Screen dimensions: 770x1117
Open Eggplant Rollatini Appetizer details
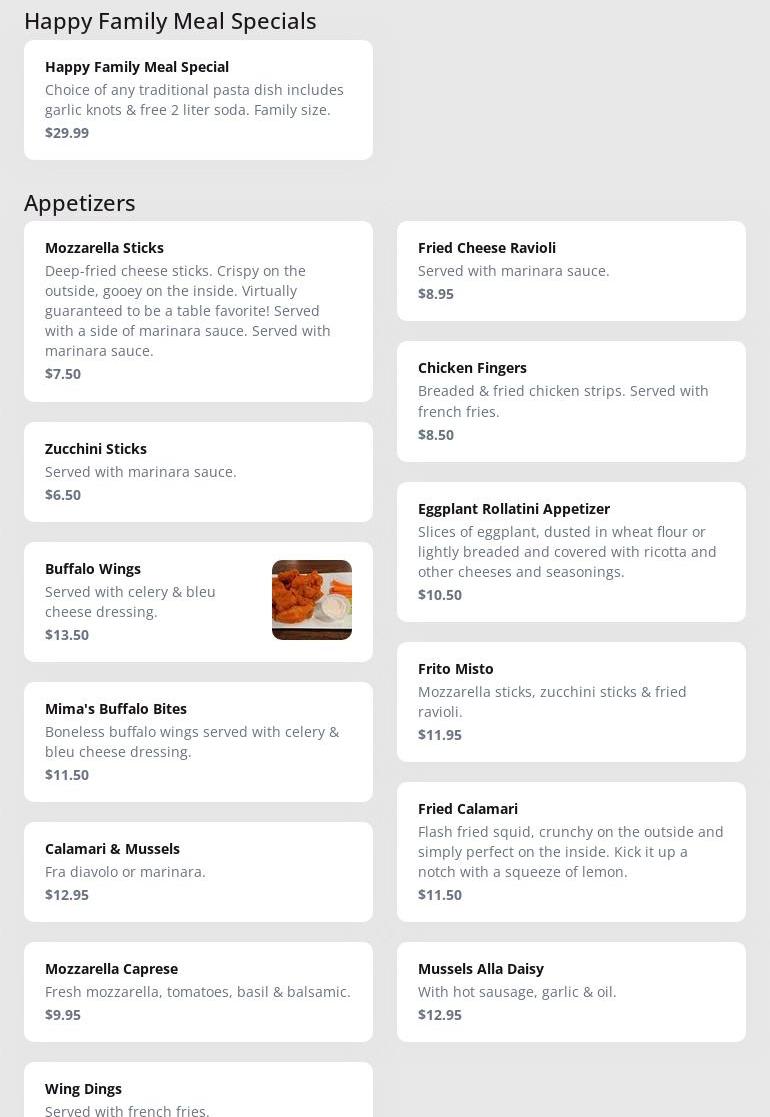point(571,551)
